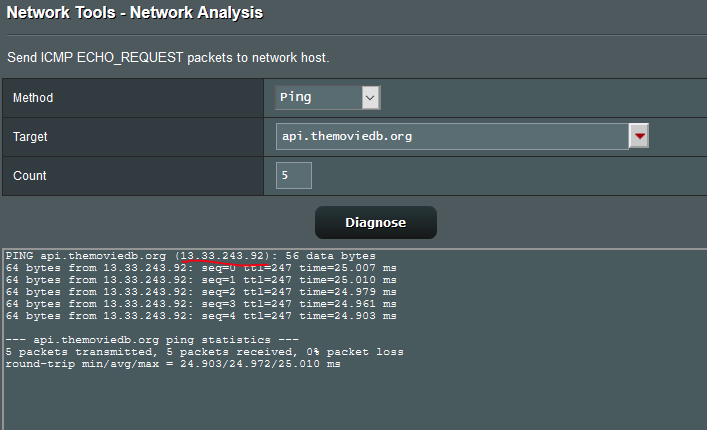This screenshot has height=430, width=707.
Task: Select the seq=4 ping reply line
Action: [x=201, y=316]
